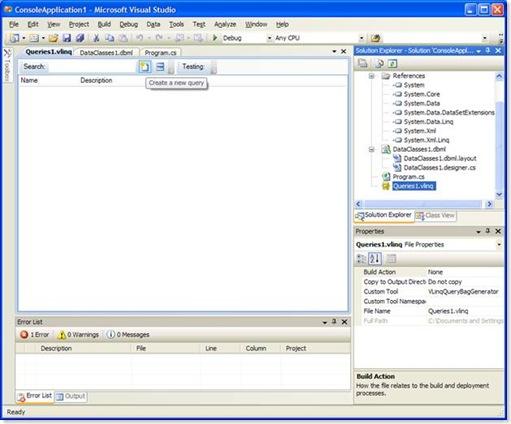Open the Build menu
The image size is (511, 424).
(104, 24)
